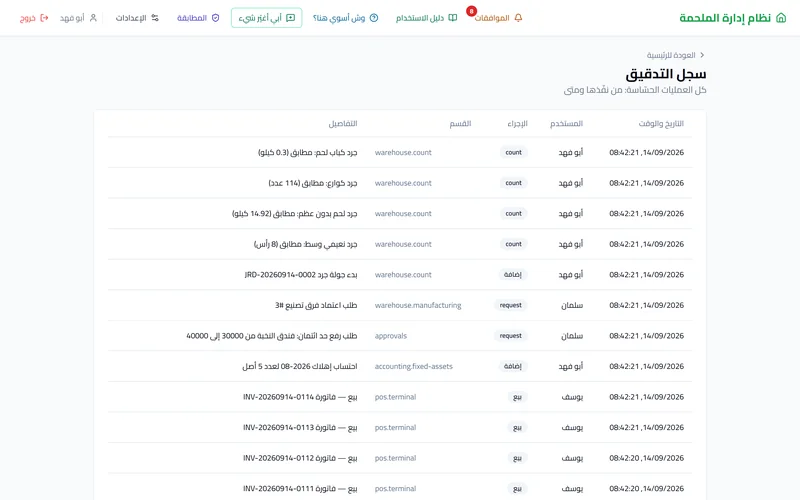Click the الإجراء column header
The height and width of the screenshot is (500, 800).
(517, 123)
